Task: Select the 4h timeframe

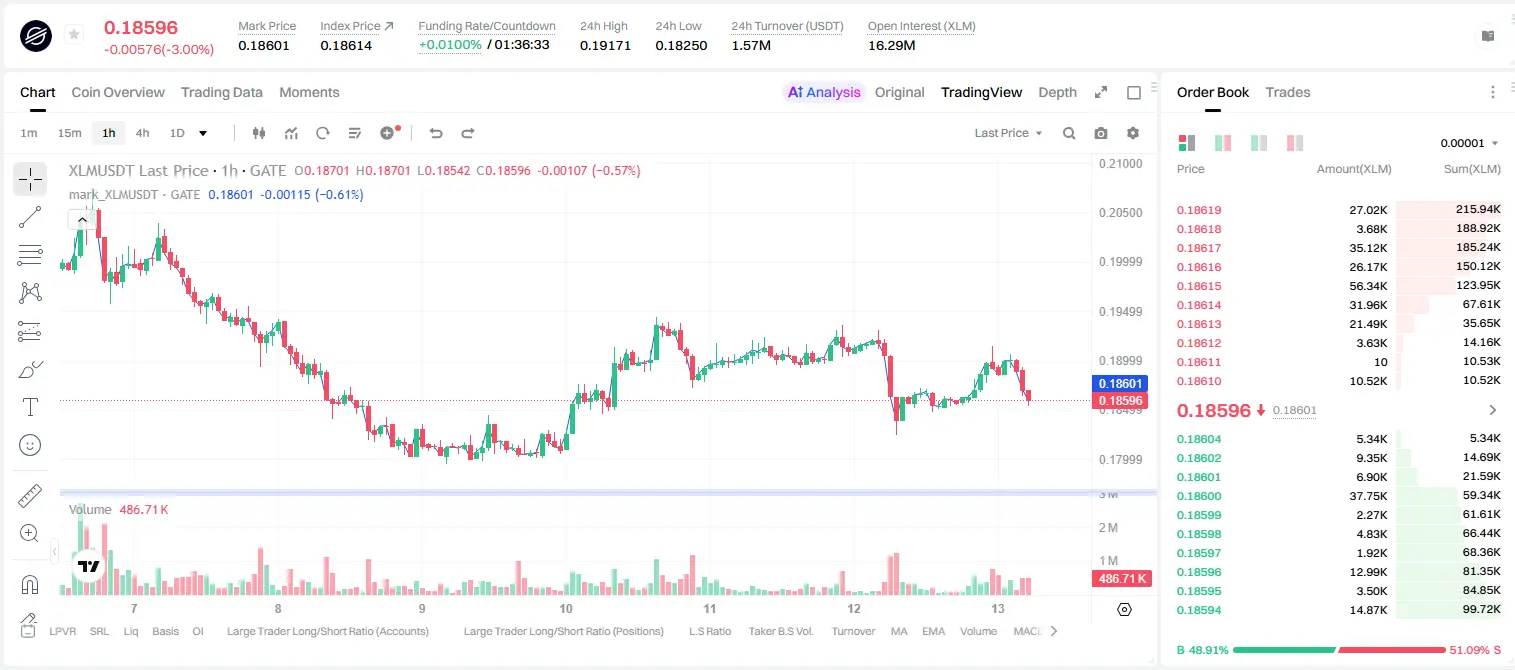Action: 142,133
